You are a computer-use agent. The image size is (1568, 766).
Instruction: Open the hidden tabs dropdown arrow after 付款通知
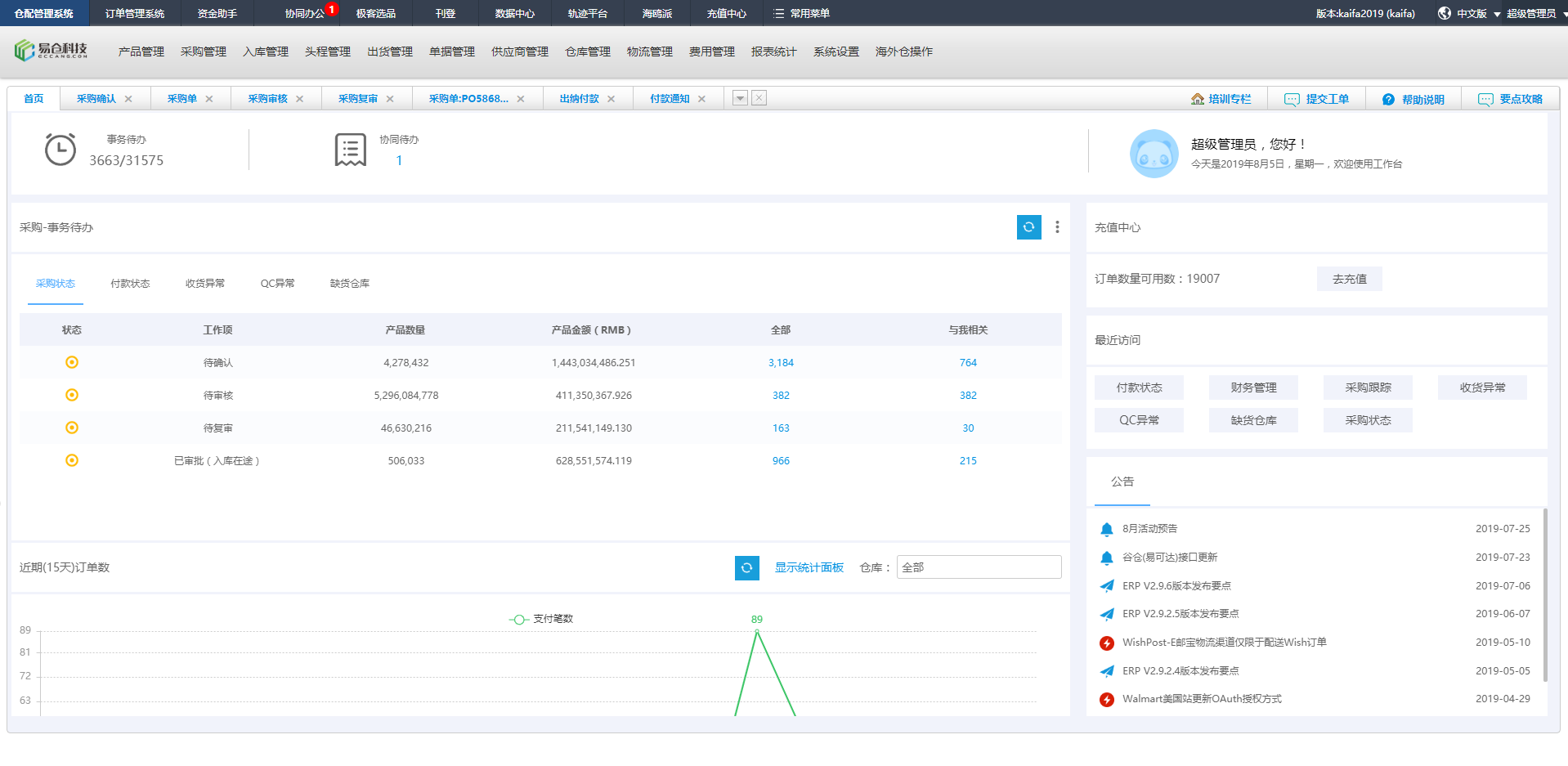(739, 97)
